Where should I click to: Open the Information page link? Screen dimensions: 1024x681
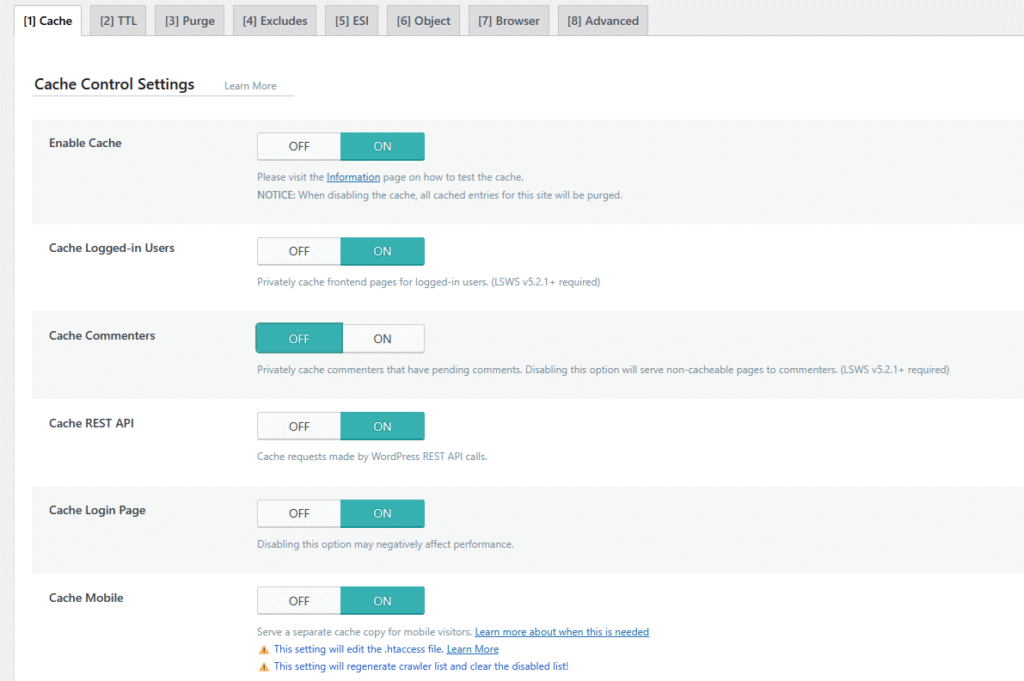point(353,177)
